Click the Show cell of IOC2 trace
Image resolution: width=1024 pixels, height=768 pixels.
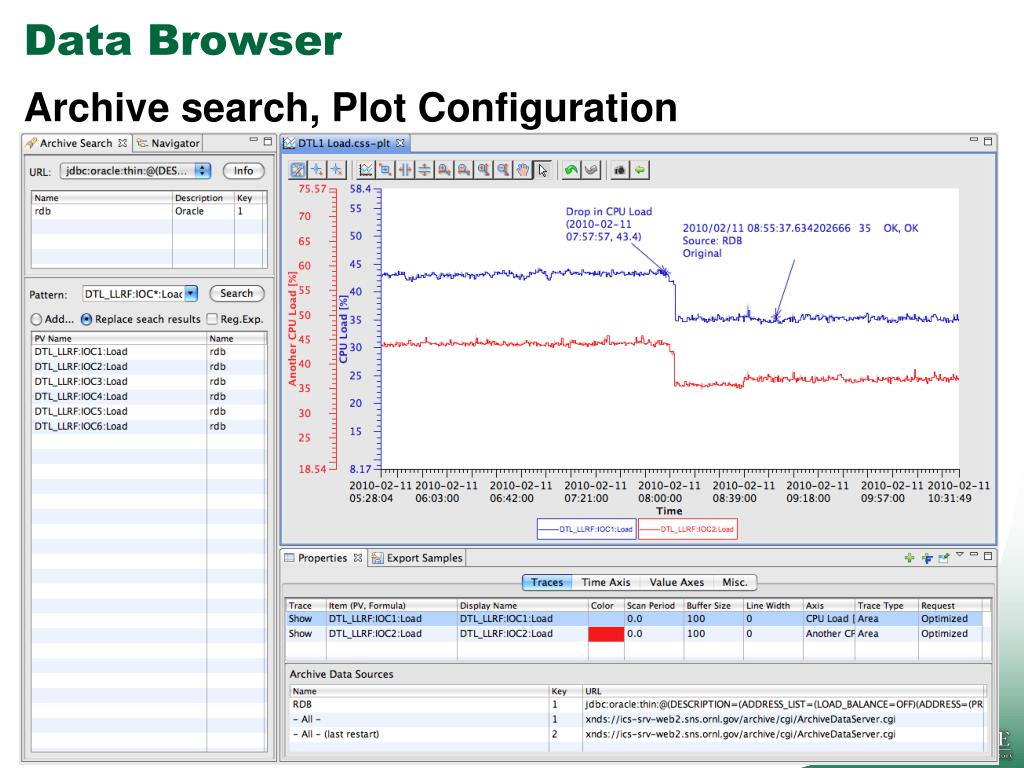click(305, 633)
